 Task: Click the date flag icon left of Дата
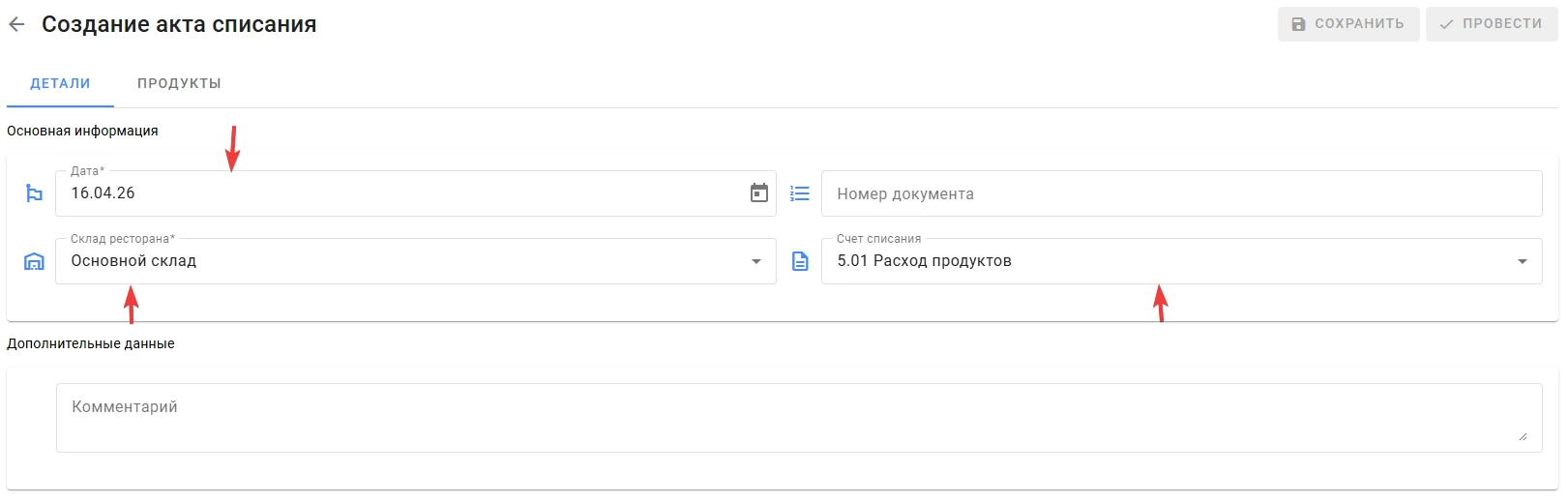[x=34, y=193]
